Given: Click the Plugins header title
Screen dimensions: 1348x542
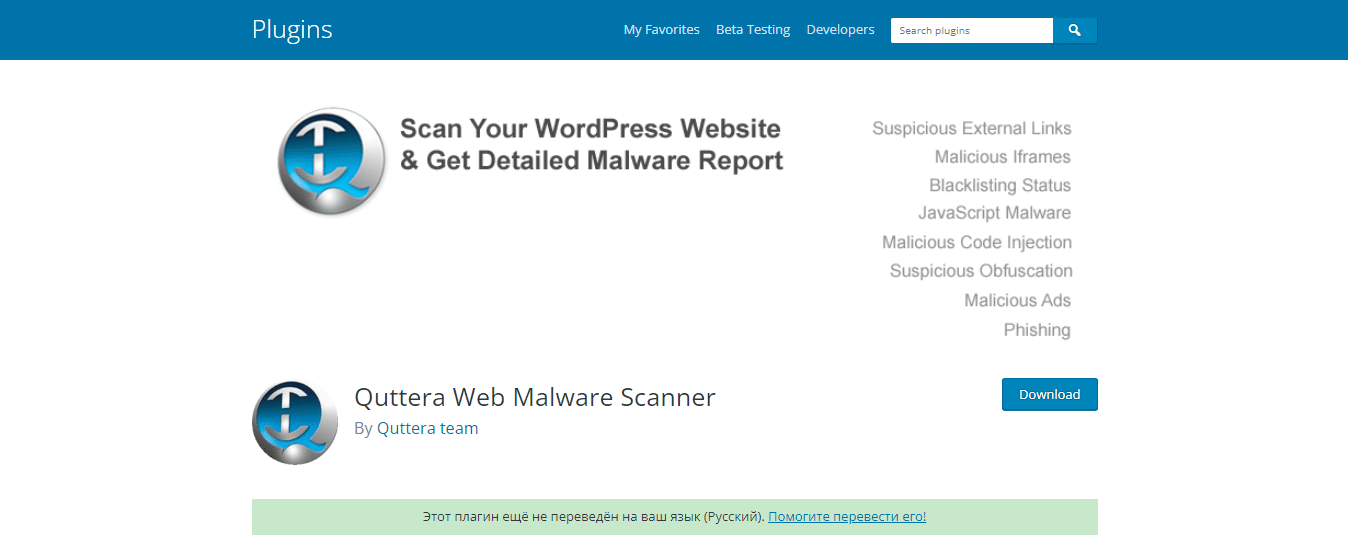Looking at the screenshot, I should click(292, 30).
